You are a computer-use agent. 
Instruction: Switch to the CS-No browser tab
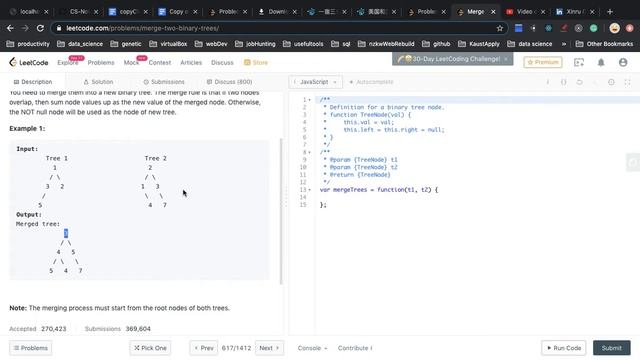[80, 12]
